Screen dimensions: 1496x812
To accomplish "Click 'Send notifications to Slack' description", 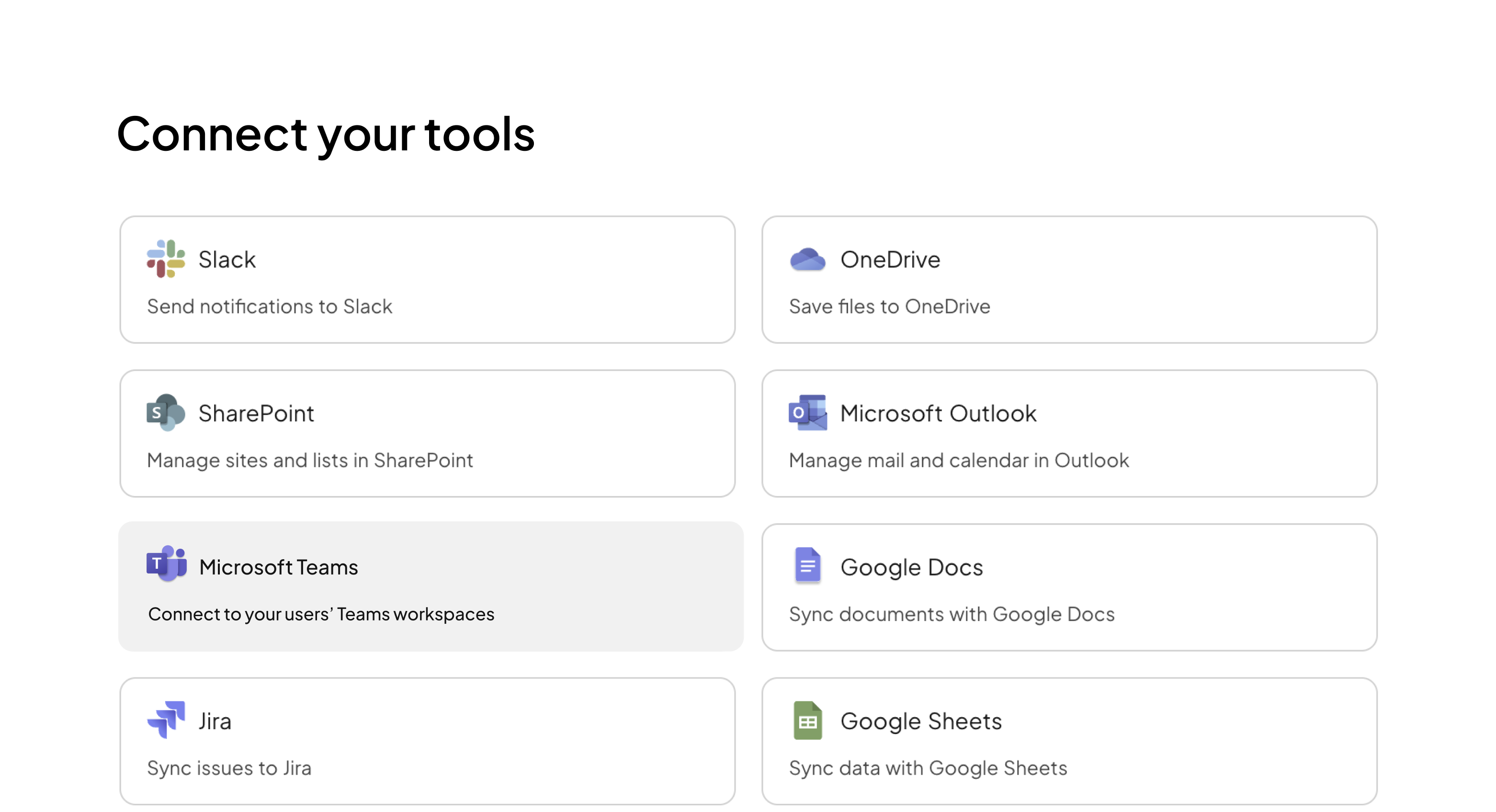I will pos(270,306).
